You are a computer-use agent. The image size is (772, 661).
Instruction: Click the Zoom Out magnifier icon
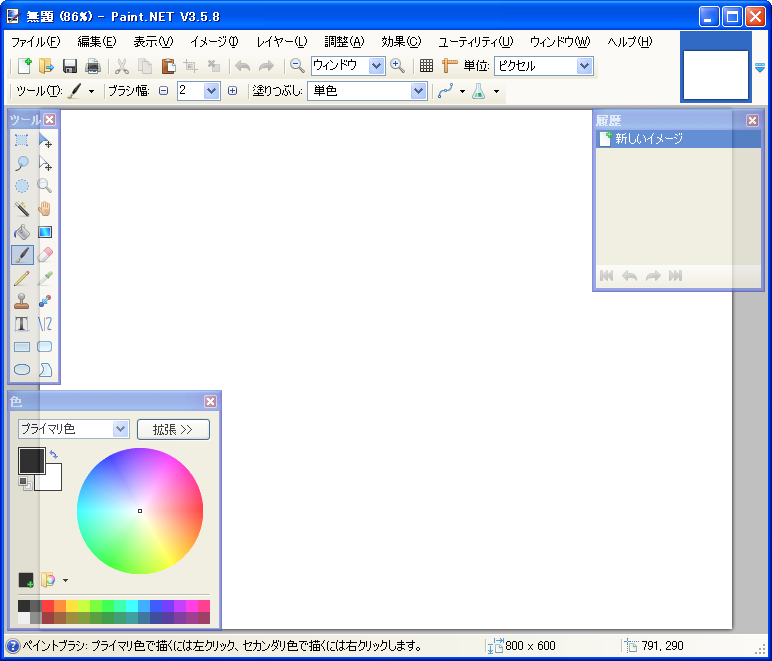tap(297, 65)
